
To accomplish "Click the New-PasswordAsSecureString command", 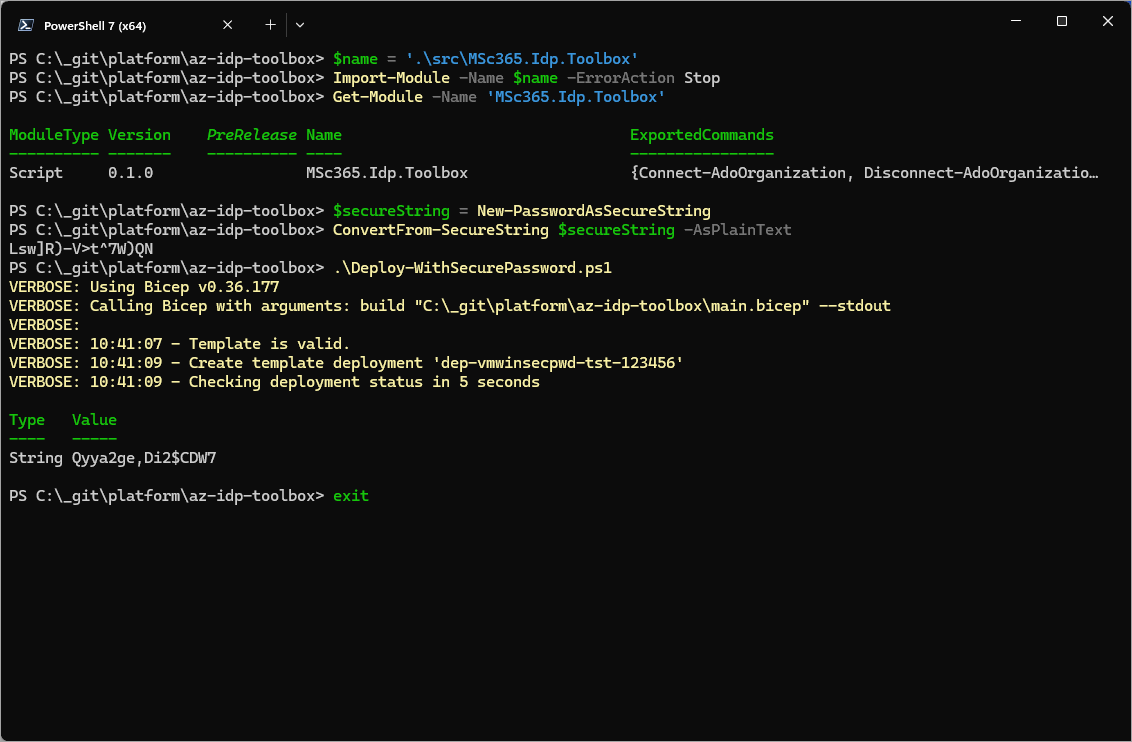I will (593, 211).
